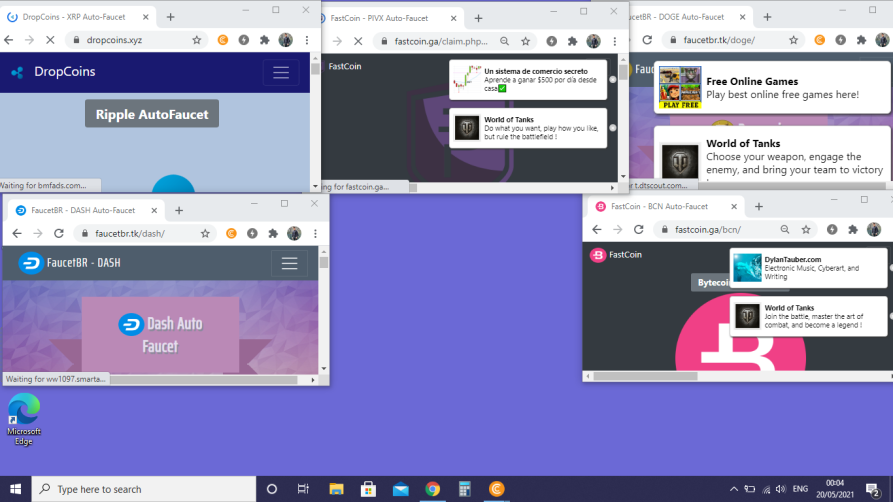Open File Explorer from taskbar
This screenshot has width=893, height=502.
(336, 489)
